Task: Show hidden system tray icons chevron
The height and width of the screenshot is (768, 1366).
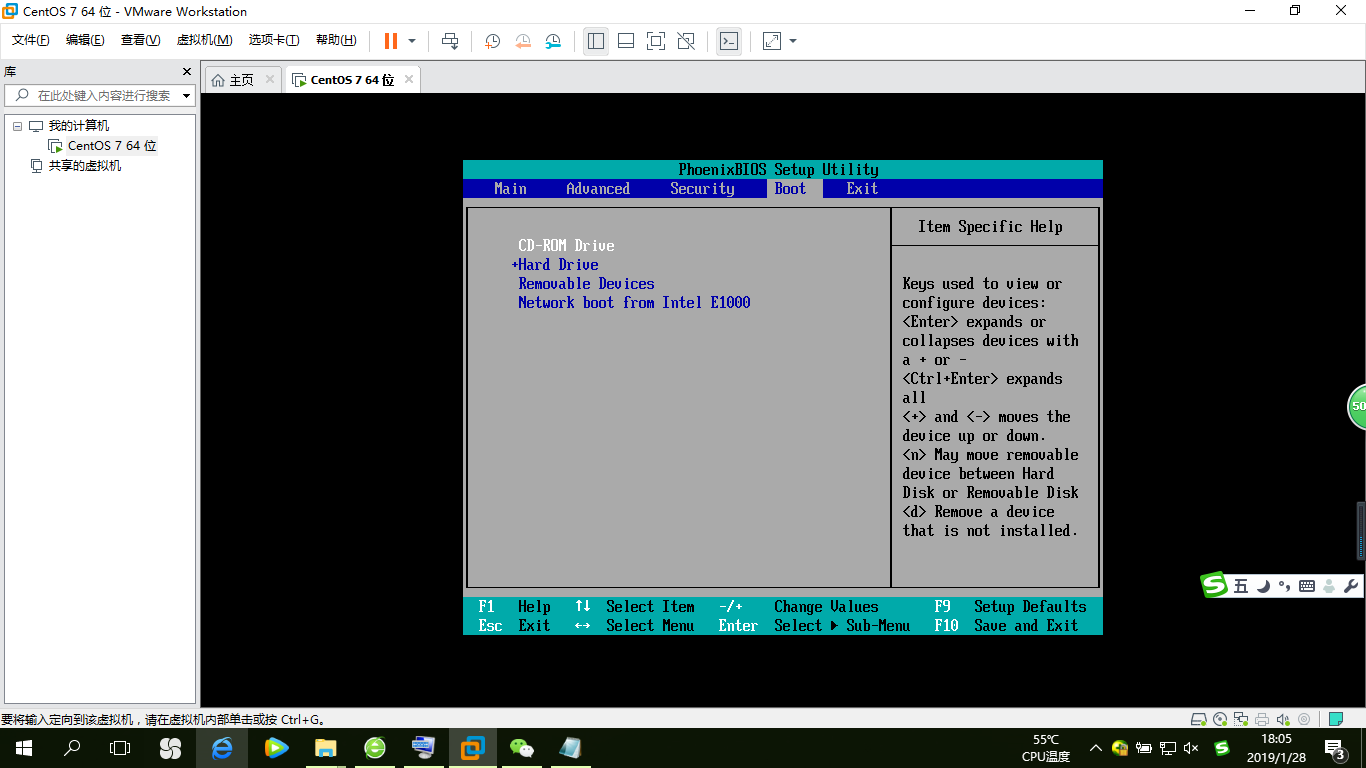Action: pyautogui.click(x=1096, y=748)
